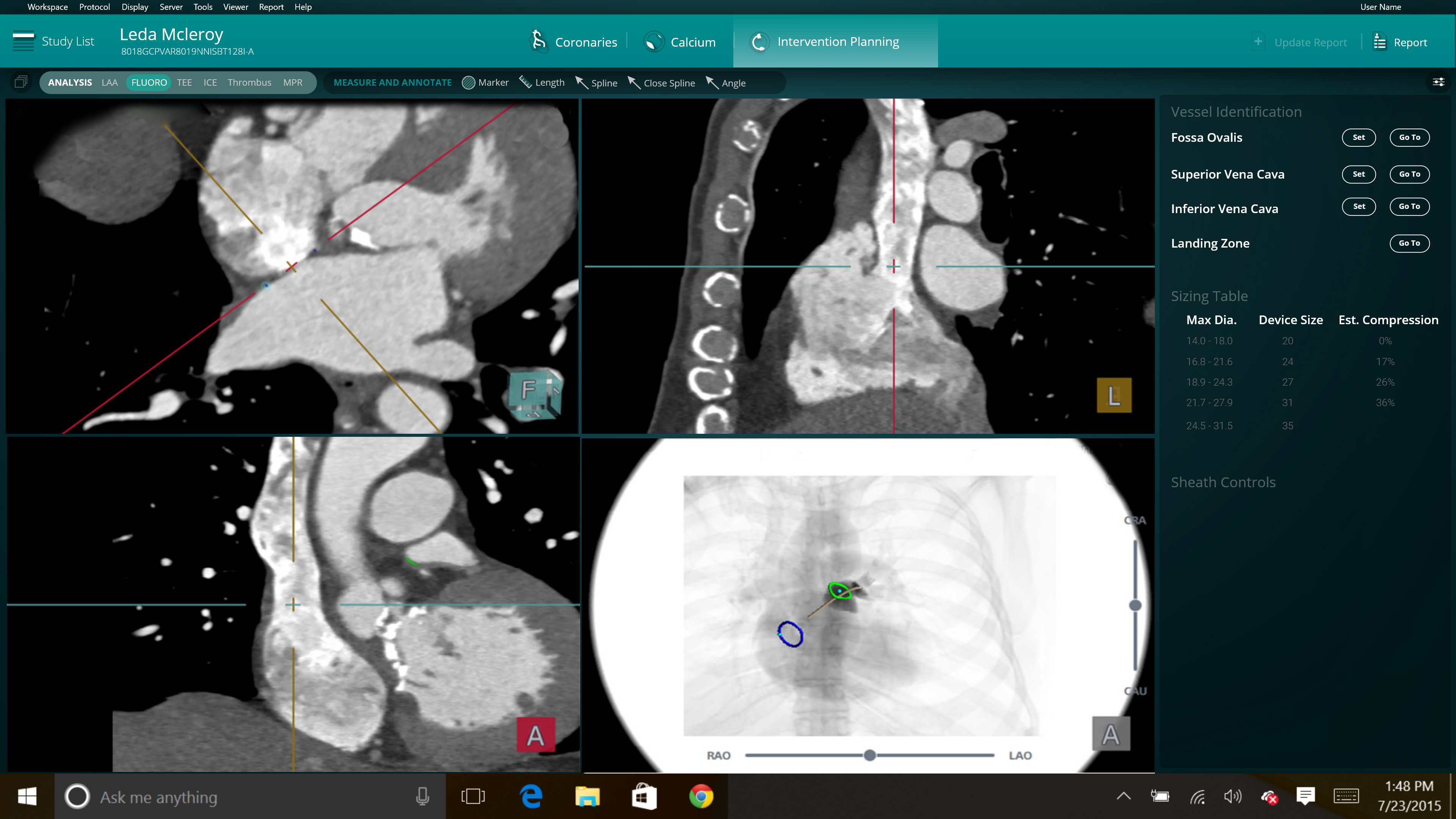Viewport: 1456px width, 819px height.
Task: Select the Angle measurement tool
Action: (x=726, y=83)
